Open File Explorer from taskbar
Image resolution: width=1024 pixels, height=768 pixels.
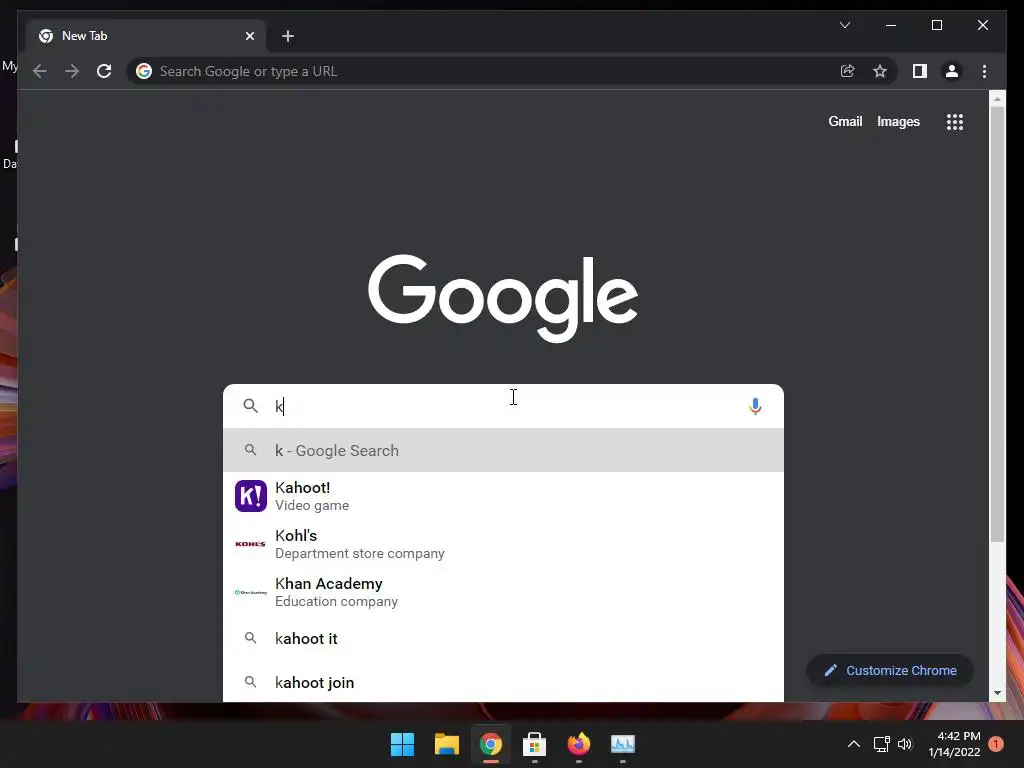(447, 744)
